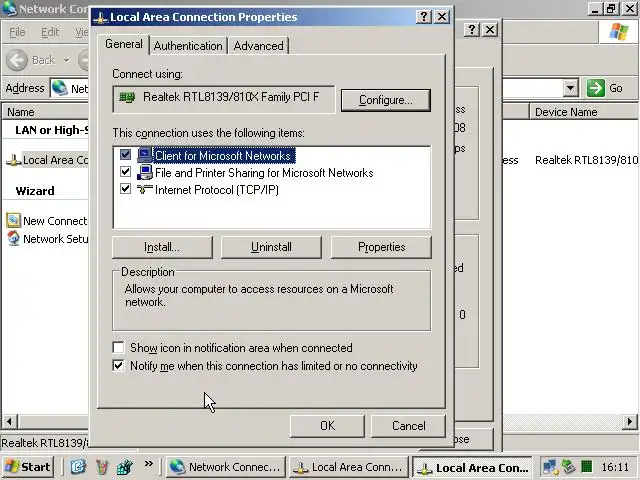Open the address bar dropdown arrow
This screenshot has width=640, height=480.
pyautogui.click(x=571, y=88)
